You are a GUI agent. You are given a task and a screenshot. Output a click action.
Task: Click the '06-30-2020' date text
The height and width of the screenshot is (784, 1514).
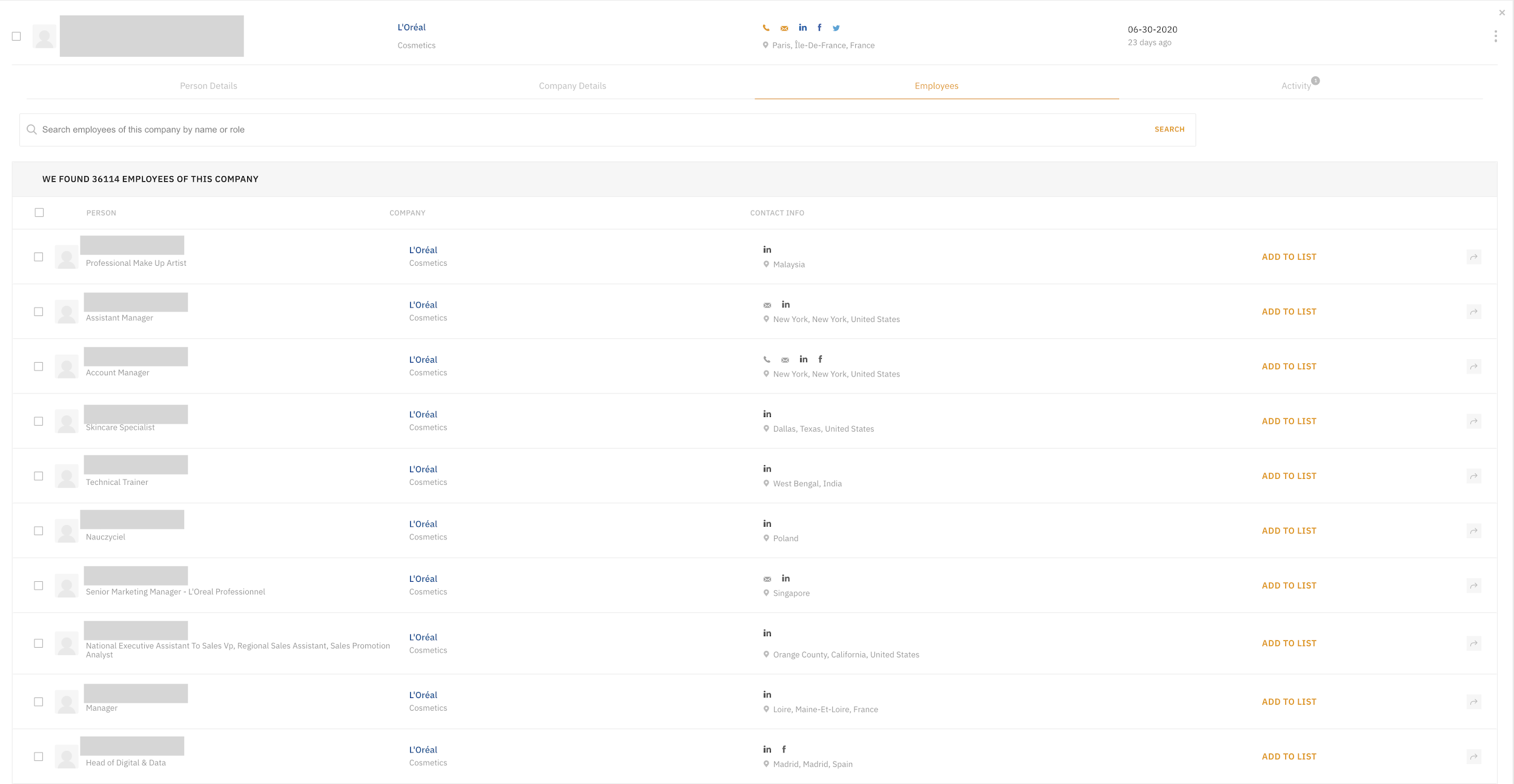coord(1152,30)
